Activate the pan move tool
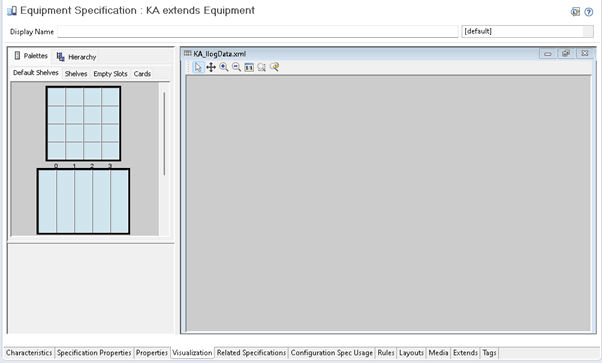Screen dimensions: 602x363 click(x=211, y=67)
